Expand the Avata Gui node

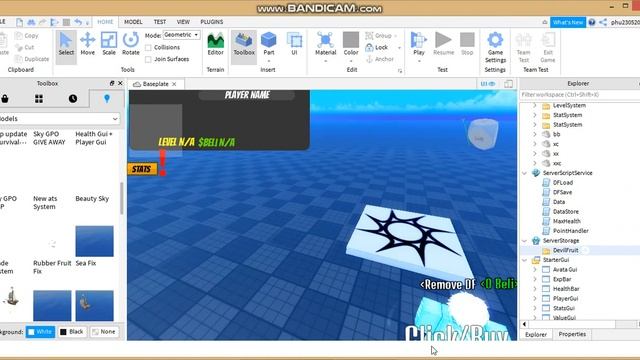535,270
